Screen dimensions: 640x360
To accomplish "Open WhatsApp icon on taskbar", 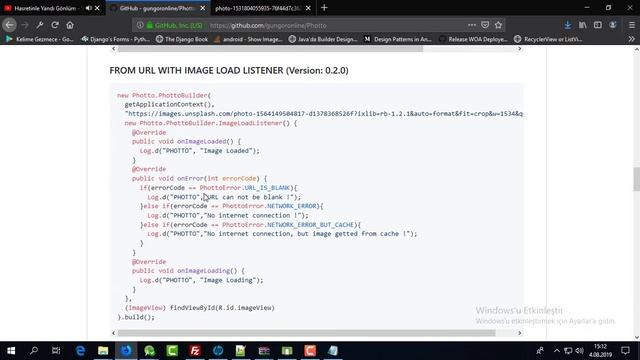I will (149, 351).
